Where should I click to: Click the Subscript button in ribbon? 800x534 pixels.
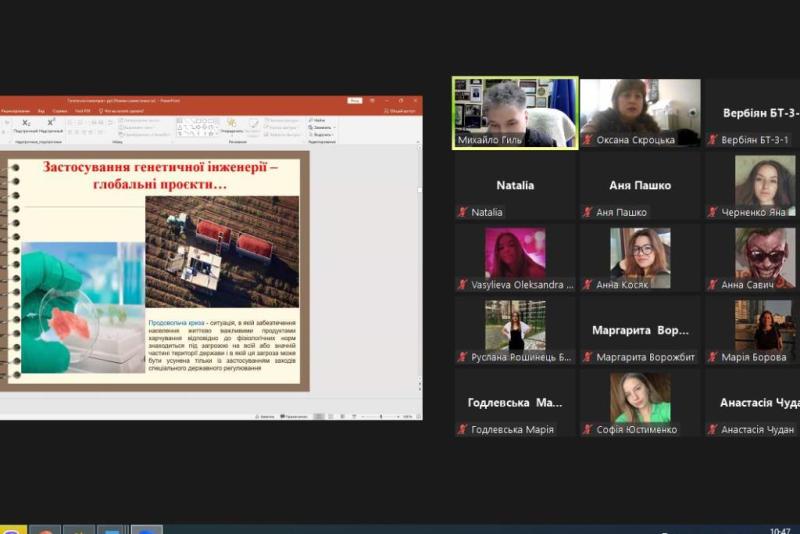[x=26, y=123]
